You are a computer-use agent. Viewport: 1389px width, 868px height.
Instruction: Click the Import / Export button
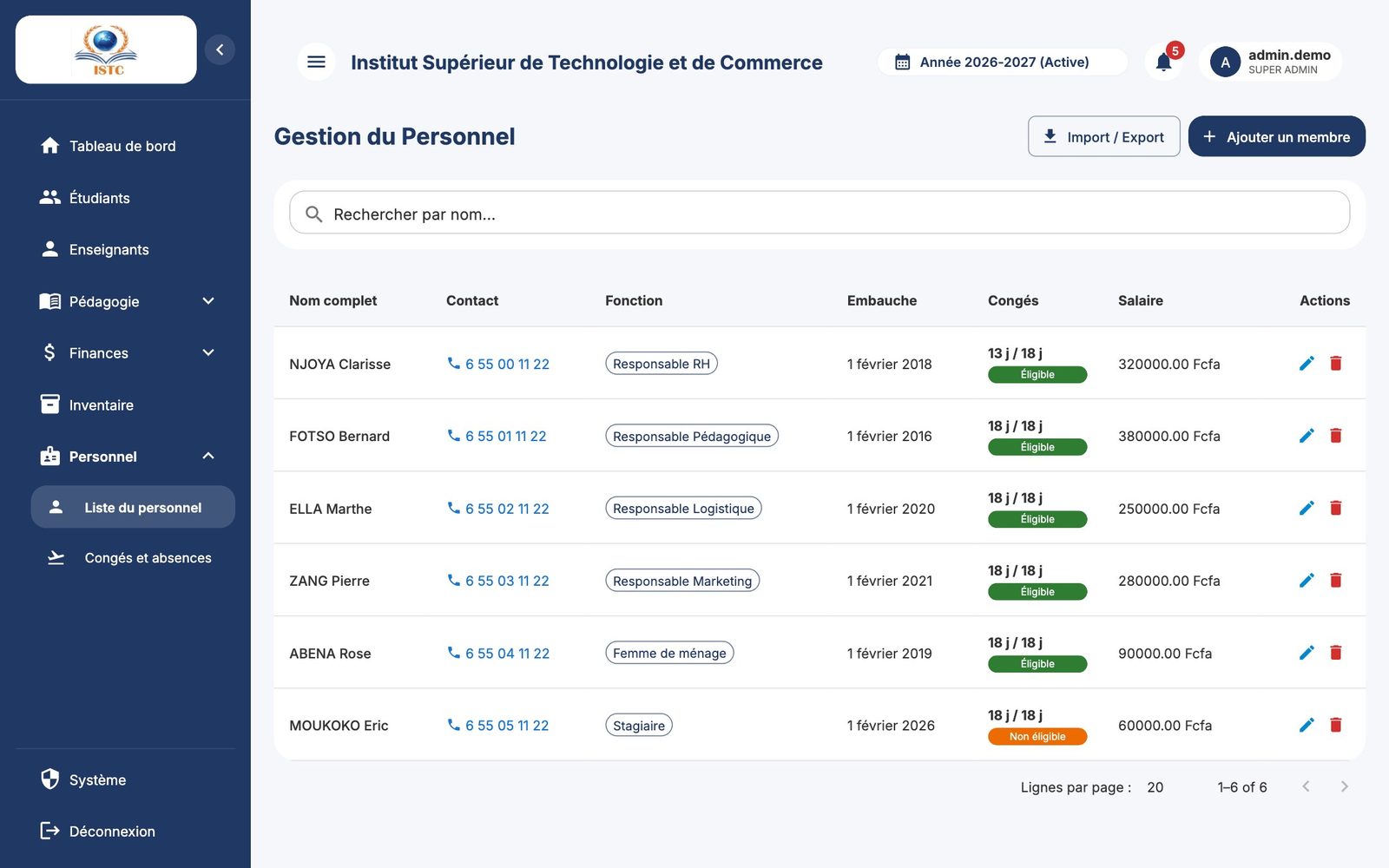tap(1103, 136)
